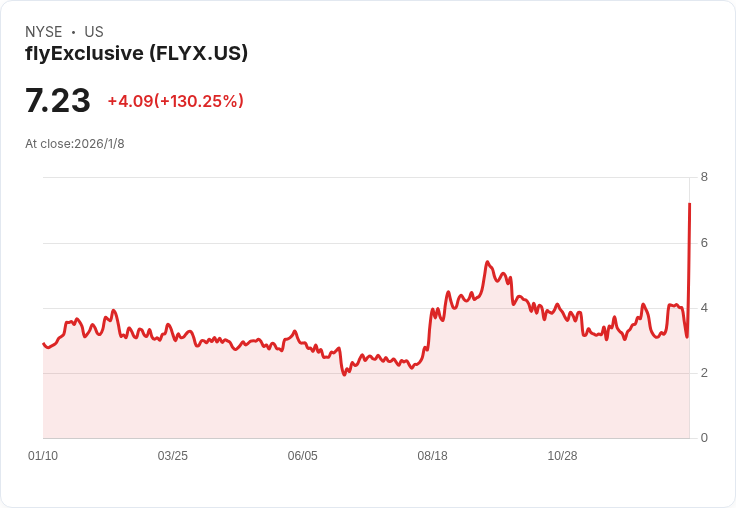The image size is (736, 508).
Task: Click the 2 y-axis value label
Action: click(x=704, y=373)
